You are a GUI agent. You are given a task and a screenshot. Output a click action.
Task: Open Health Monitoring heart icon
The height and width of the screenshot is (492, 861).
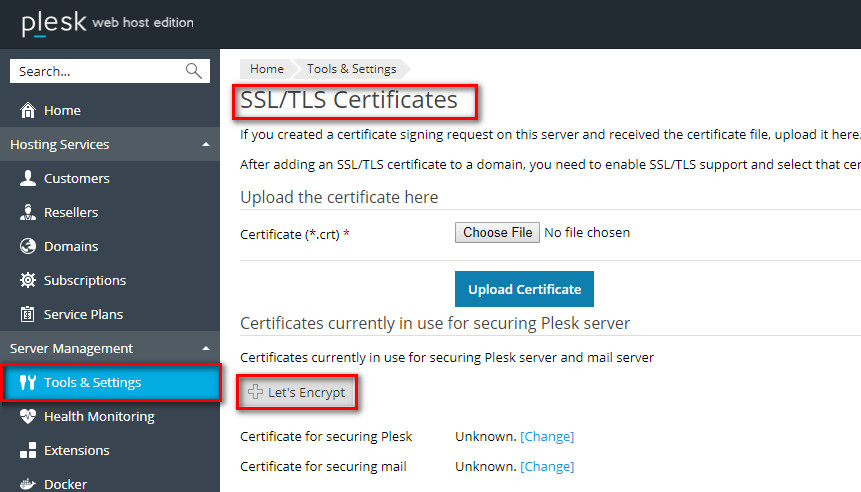point(27,416)
